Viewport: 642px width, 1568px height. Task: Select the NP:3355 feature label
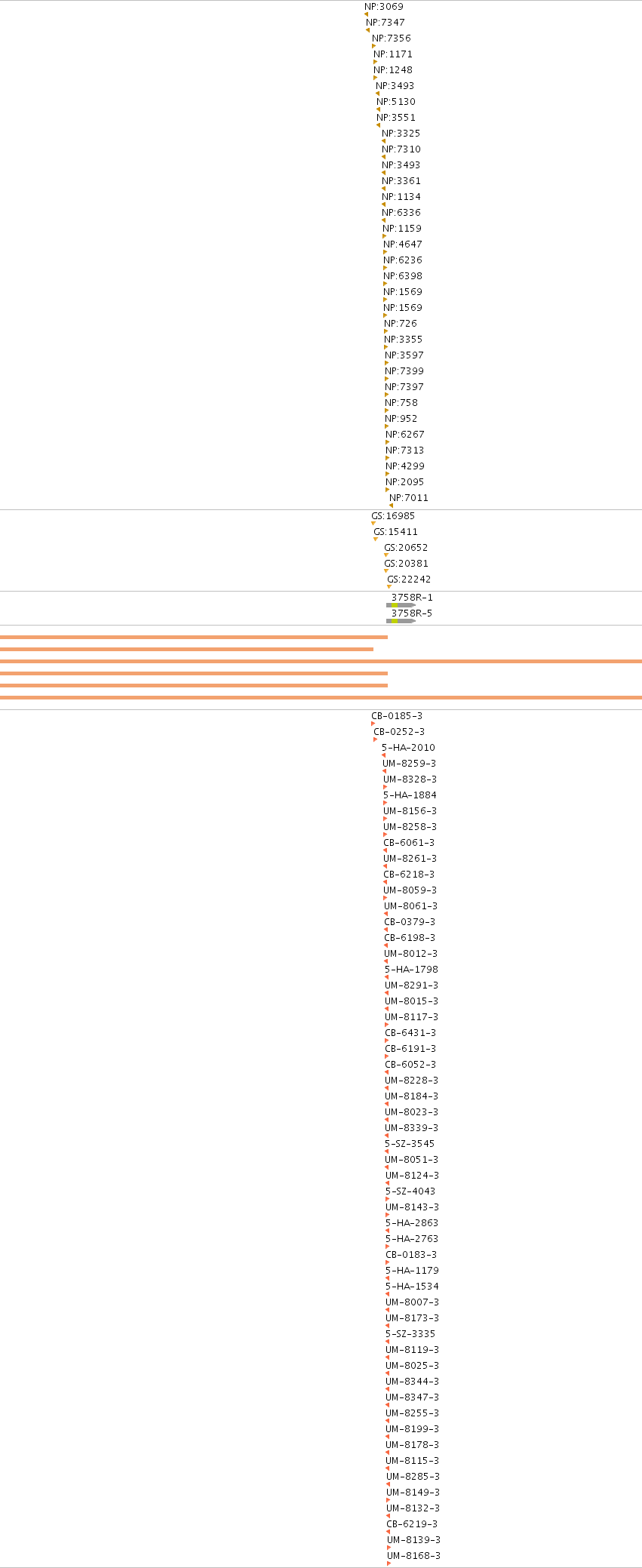click(404, 340)
